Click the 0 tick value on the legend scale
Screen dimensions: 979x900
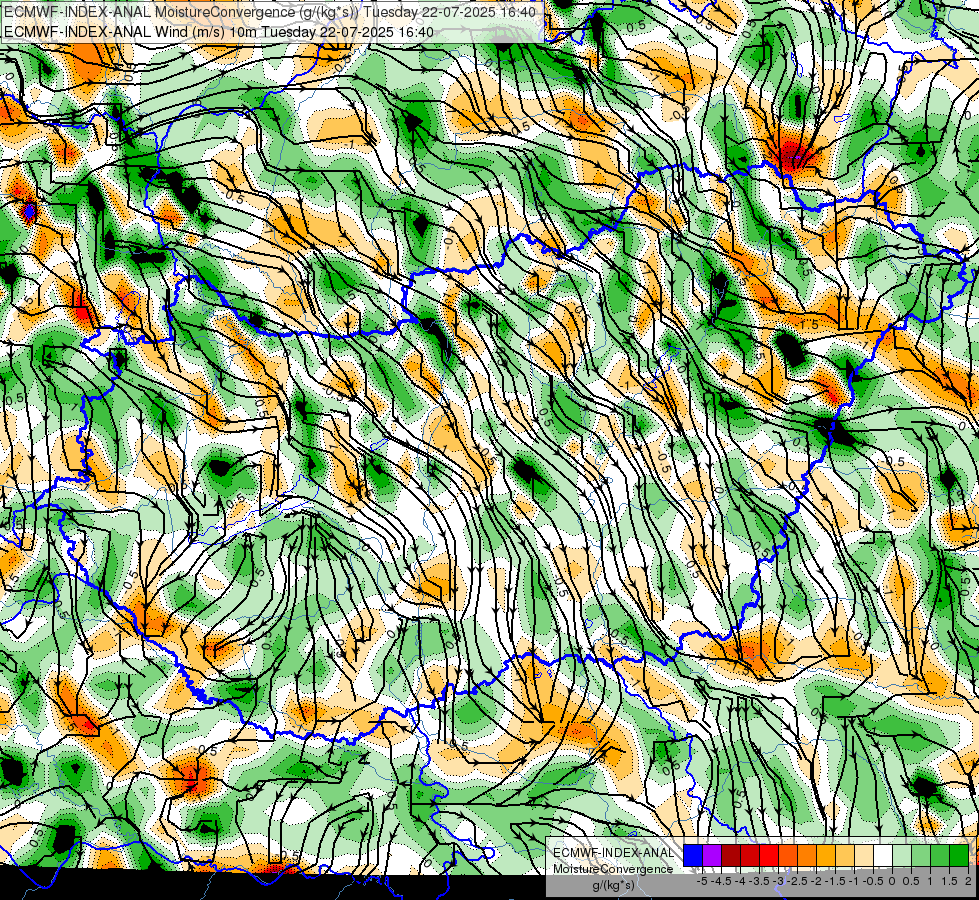pos(892,881)
